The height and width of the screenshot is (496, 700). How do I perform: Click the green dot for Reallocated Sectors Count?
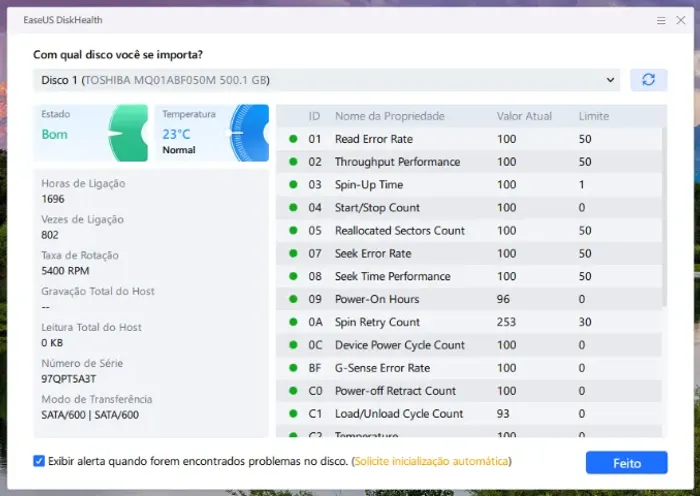pos(293,230)
